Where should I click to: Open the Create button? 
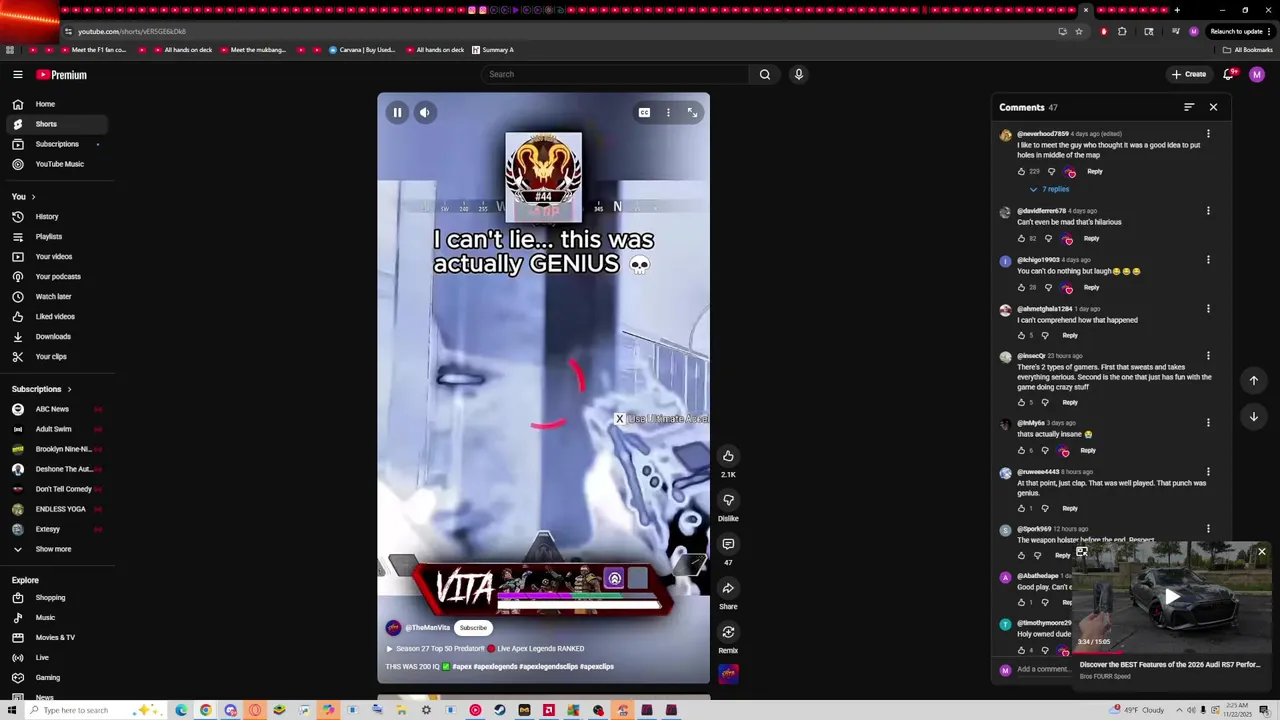click(1189, 74)
